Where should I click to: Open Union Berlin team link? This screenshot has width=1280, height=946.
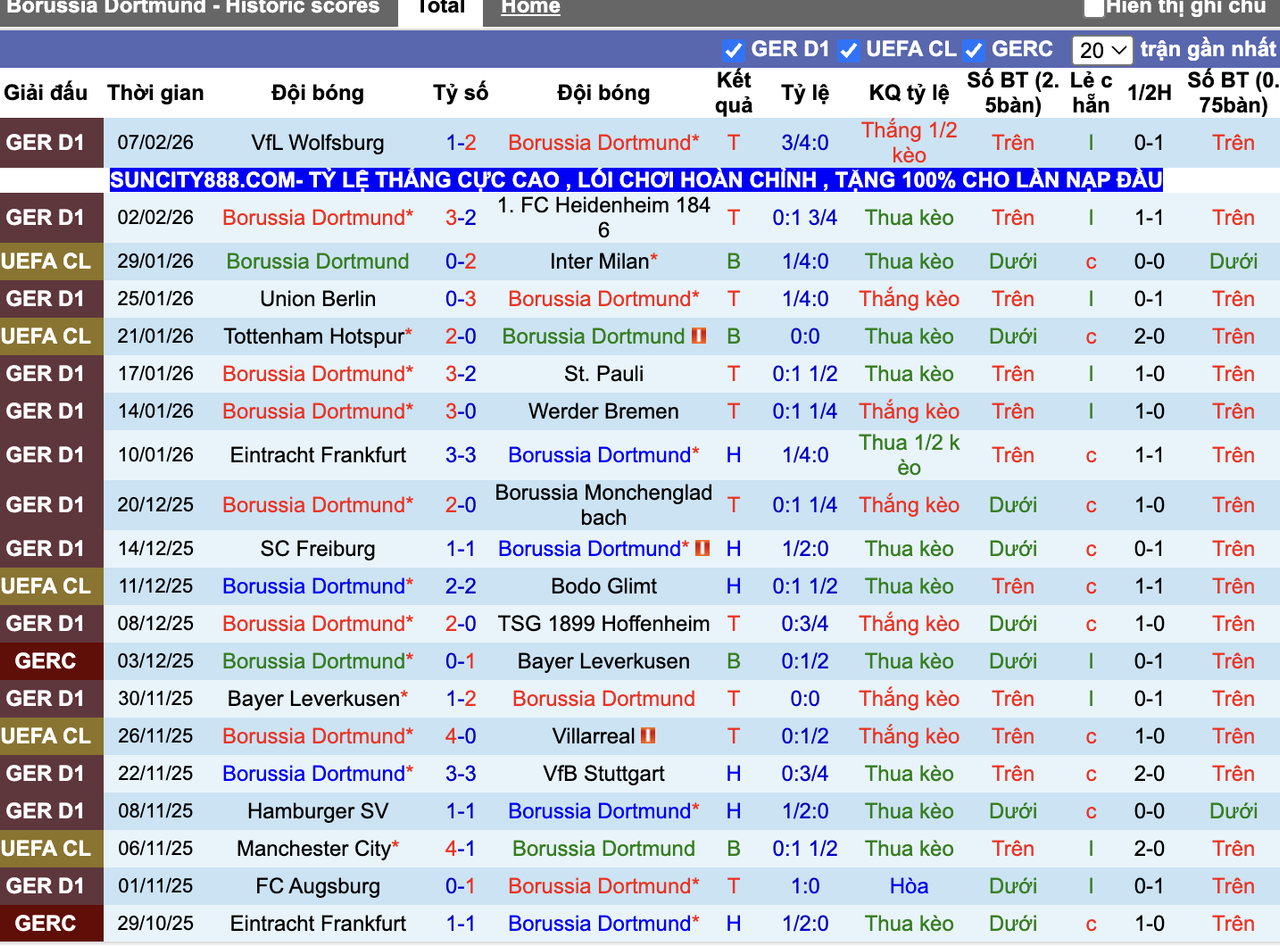click(x=318, y=299)
